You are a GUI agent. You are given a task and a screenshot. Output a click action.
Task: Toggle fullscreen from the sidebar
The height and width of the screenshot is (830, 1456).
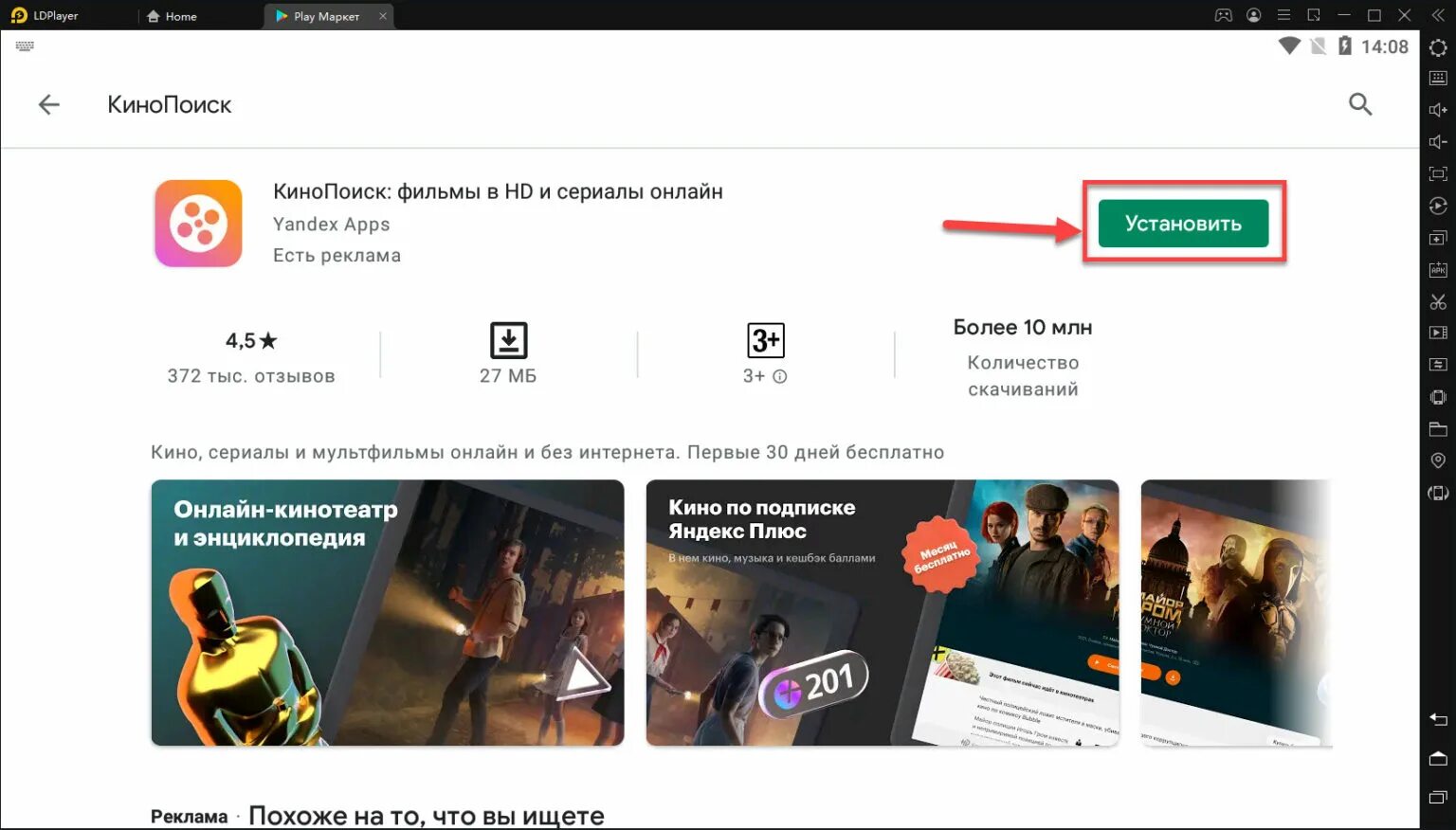click(x=1438, y=174)
